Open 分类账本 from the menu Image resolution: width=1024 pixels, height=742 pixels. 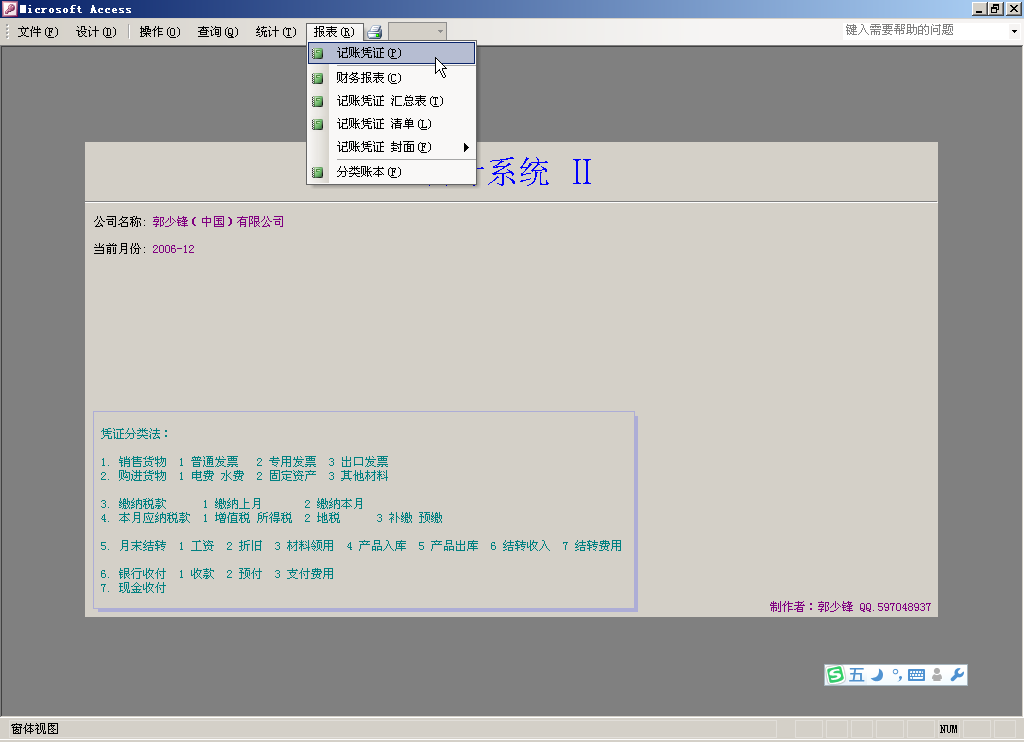click(x=369, y=172)
